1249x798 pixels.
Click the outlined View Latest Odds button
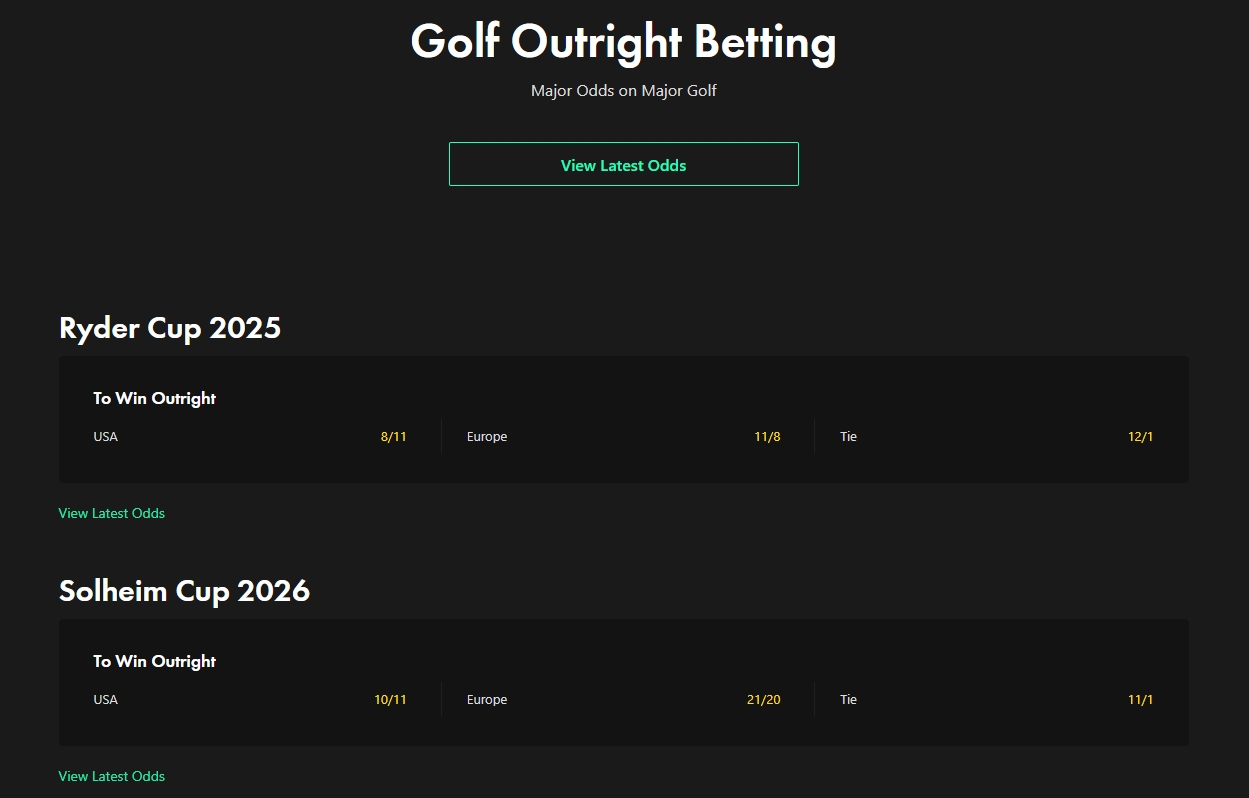coord(623,165)
